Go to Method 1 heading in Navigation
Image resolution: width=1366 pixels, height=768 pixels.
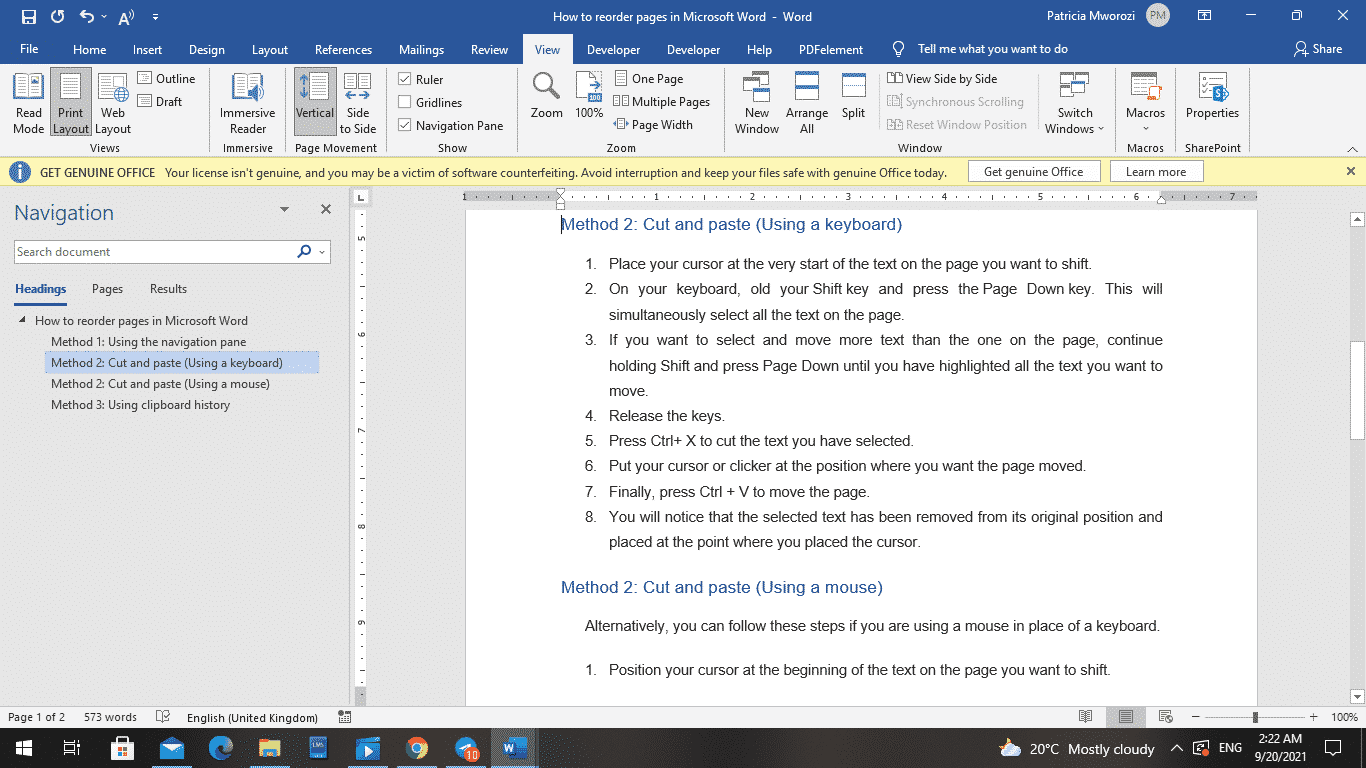[148, 342]
